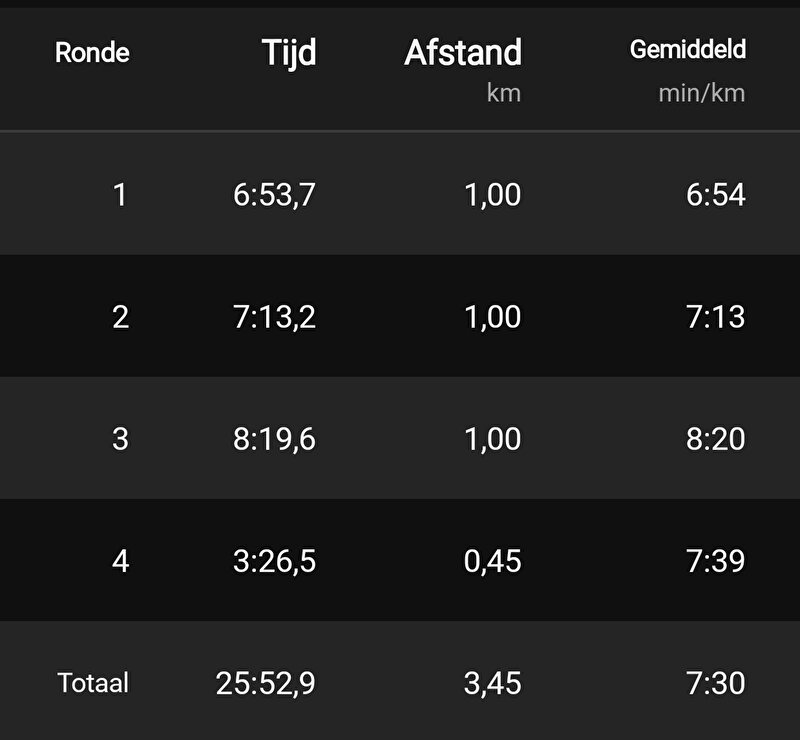This screenshot has width=800, height=740.
Task: Select the lap 2 row number
Action: coord(120,317)
